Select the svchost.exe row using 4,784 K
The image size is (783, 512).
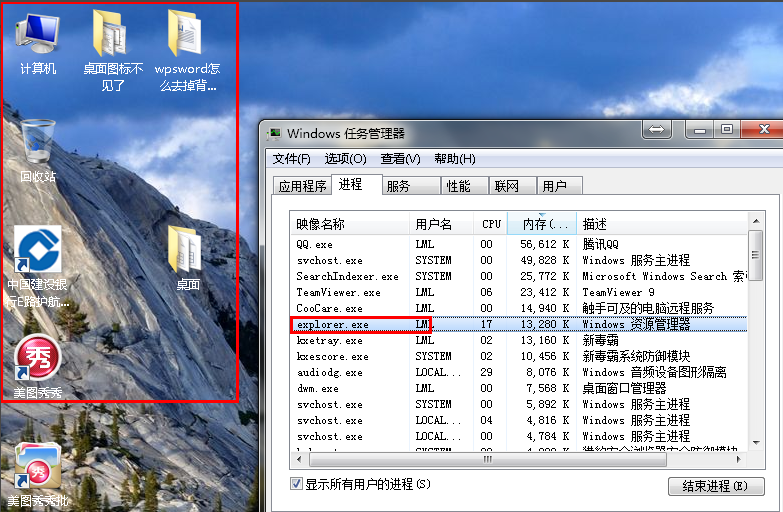[x=518, y=436]
